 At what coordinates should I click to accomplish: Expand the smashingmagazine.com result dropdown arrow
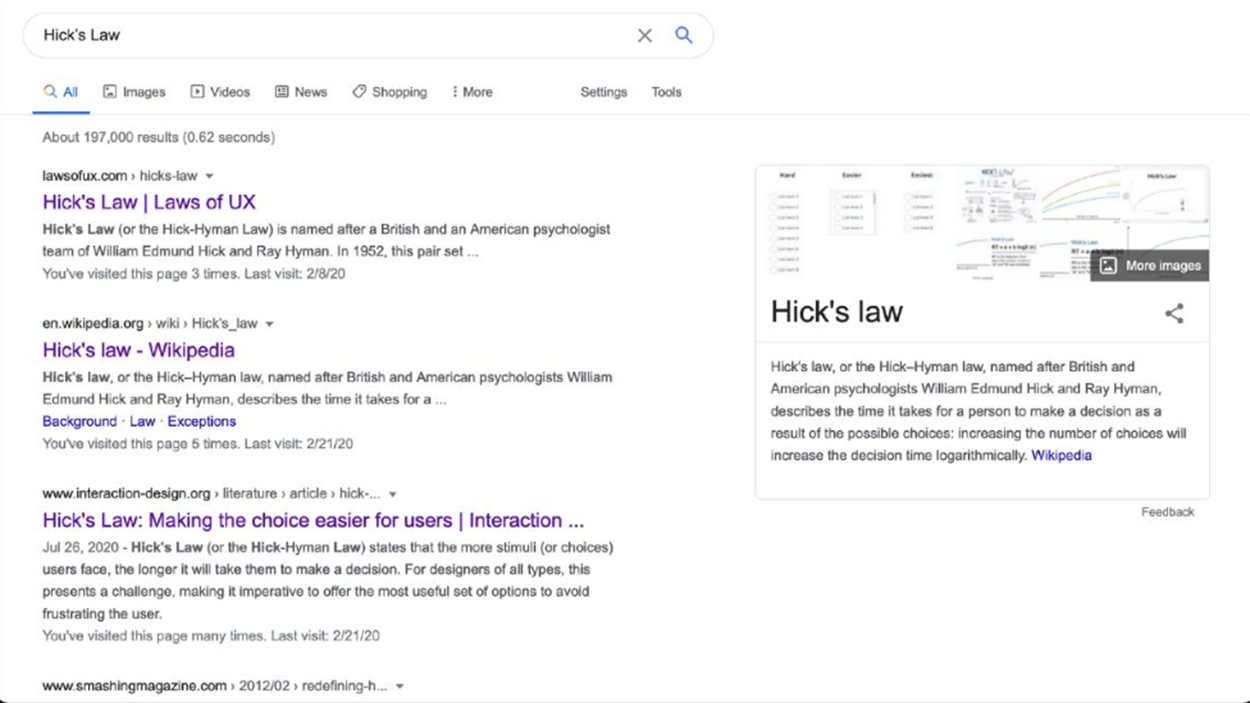point(399,686)
